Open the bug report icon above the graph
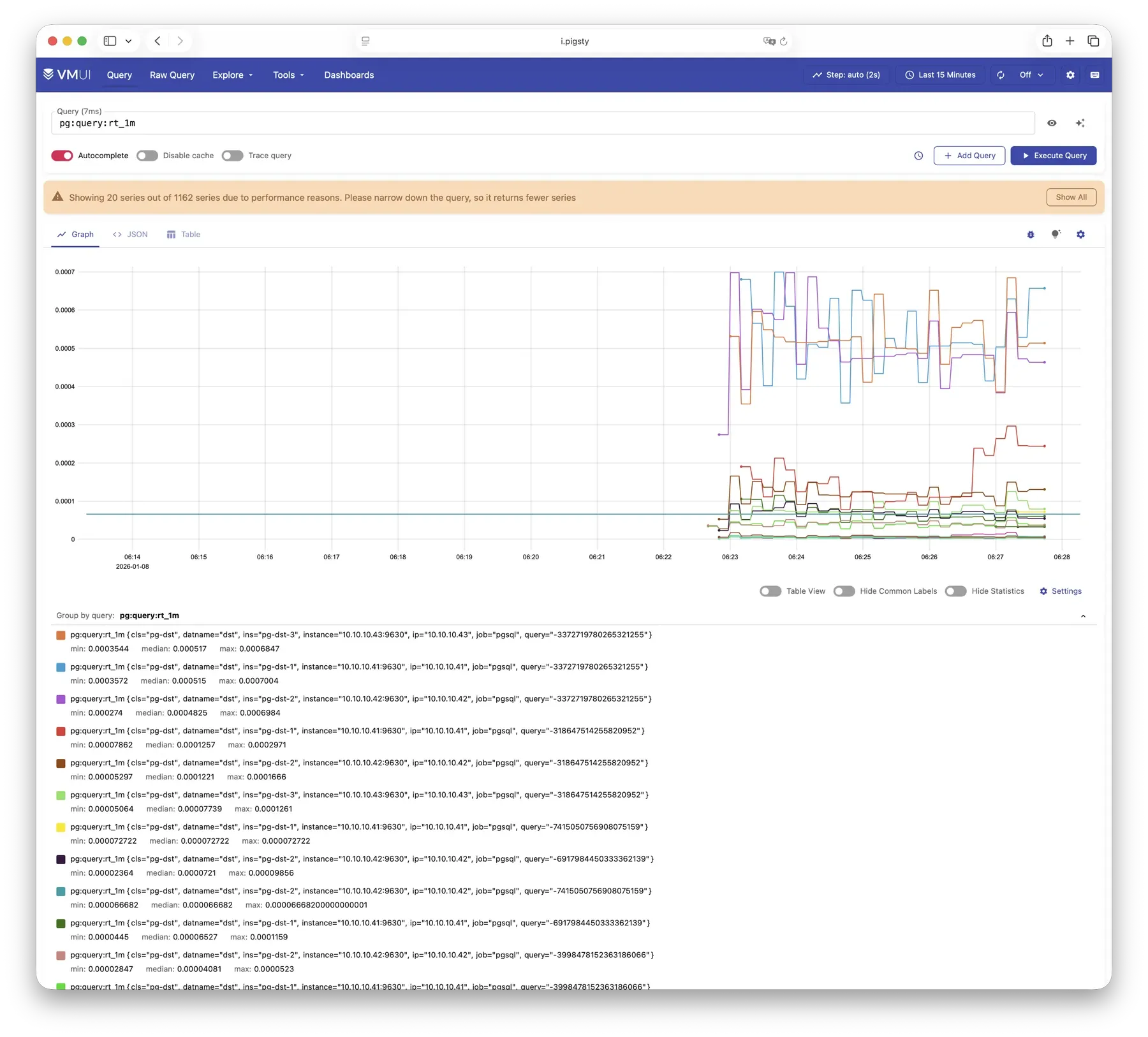Screen dimensions: 1148x1037 tap(1031, 234)
